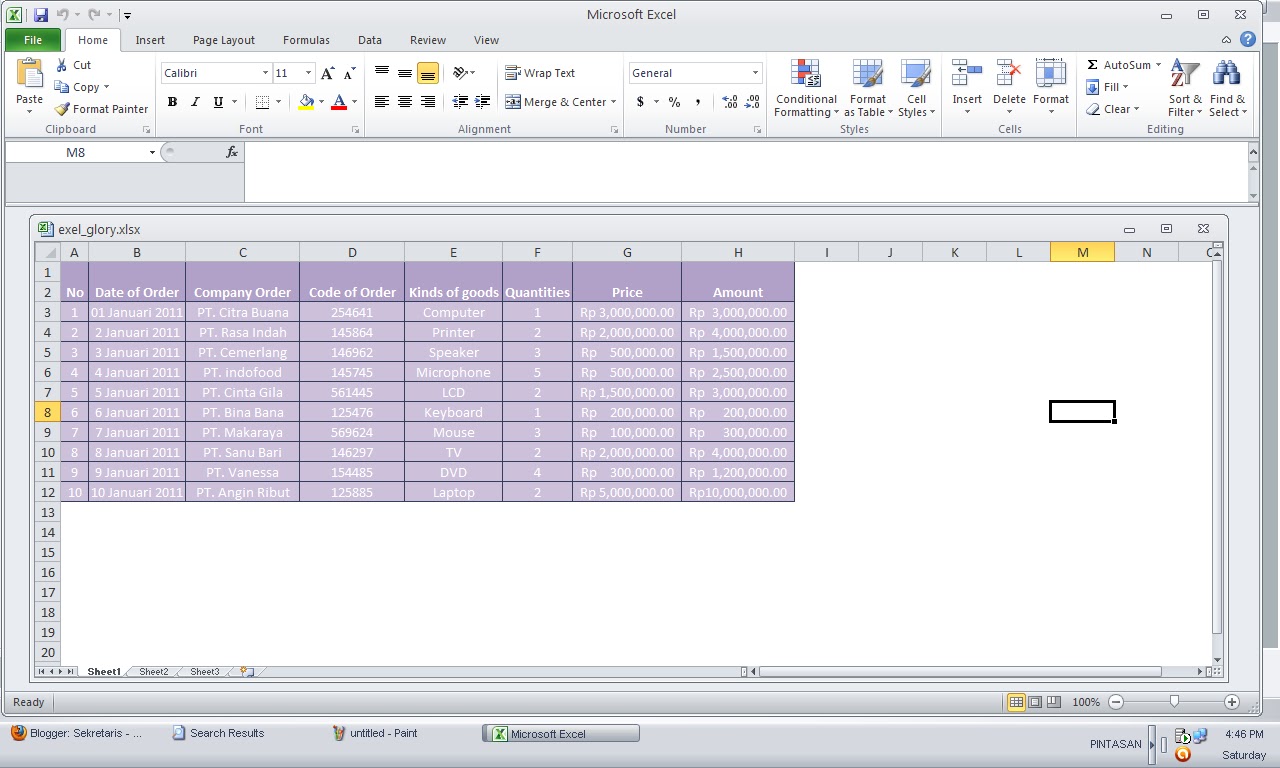Screen dimensions: 1280x768
Task: Apply Comma Style format
Action: [697, 102]
